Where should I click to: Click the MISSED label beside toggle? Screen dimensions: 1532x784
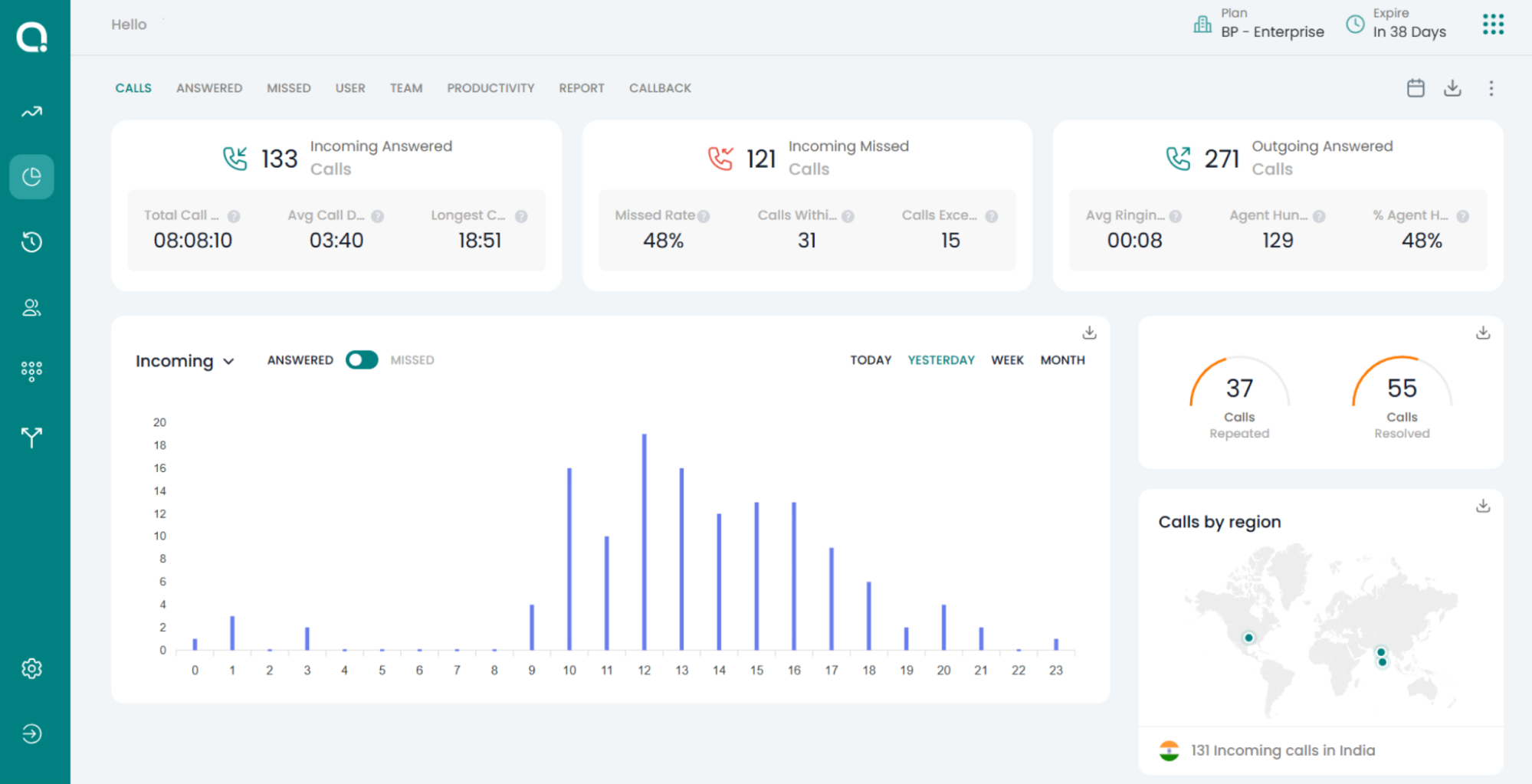pos(412,360)
